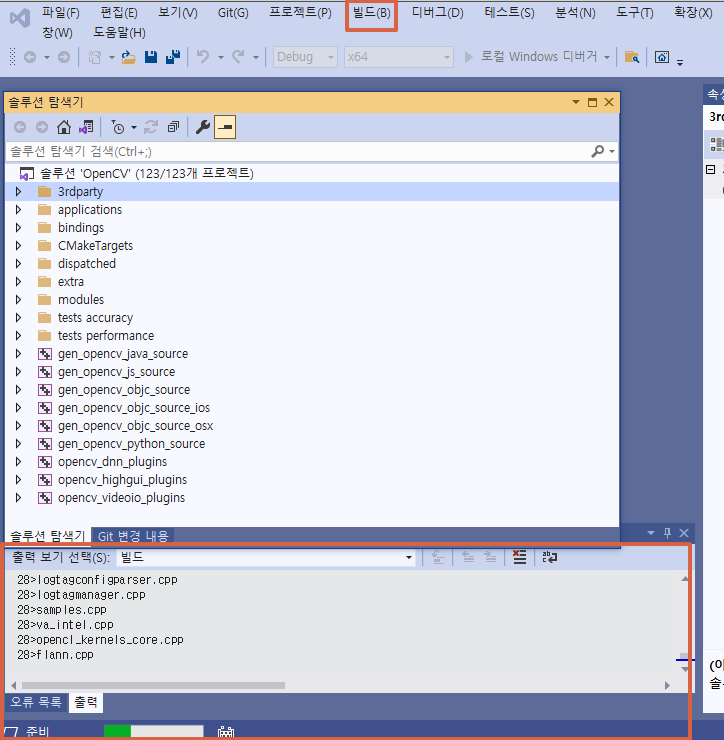724x740 pixels.
Task: Navigate forward with main toolbar arrow
Action: pyautogui.click(x=64, y=57)
